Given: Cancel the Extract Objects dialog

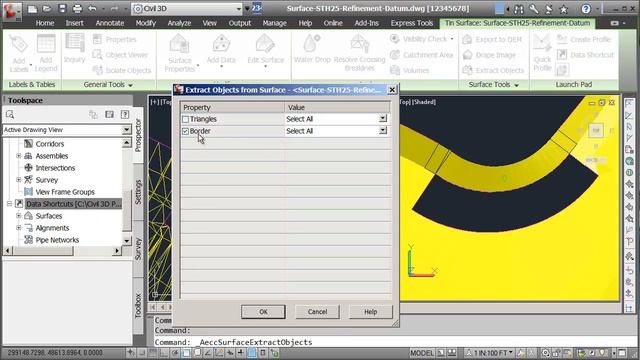Looking at the screenshot, I should coord(317,312).
